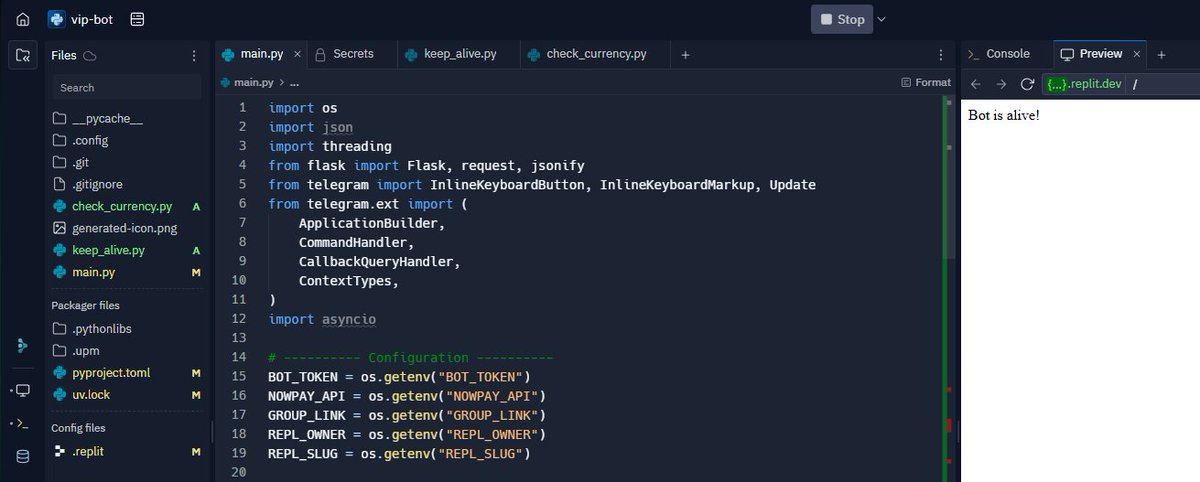Screen dimensions: 1200x482
Task: Open the monitor icon in left sidebar
Action: [22, 390]
